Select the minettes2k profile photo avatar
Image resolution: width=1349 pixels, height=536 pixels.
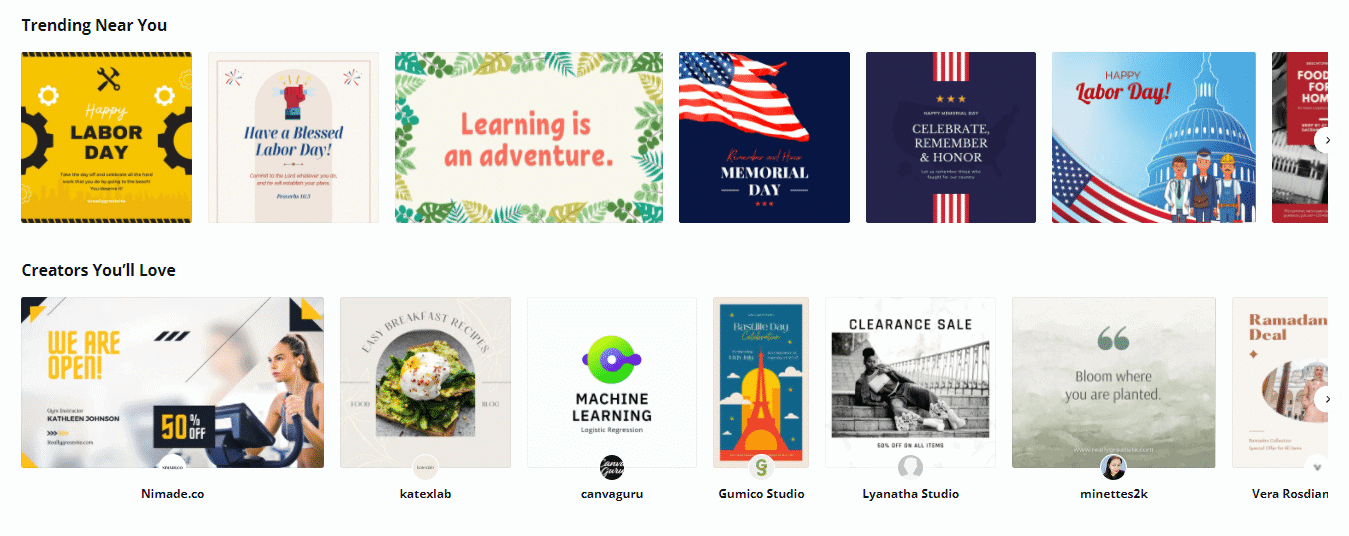(x=1113, y=467)
